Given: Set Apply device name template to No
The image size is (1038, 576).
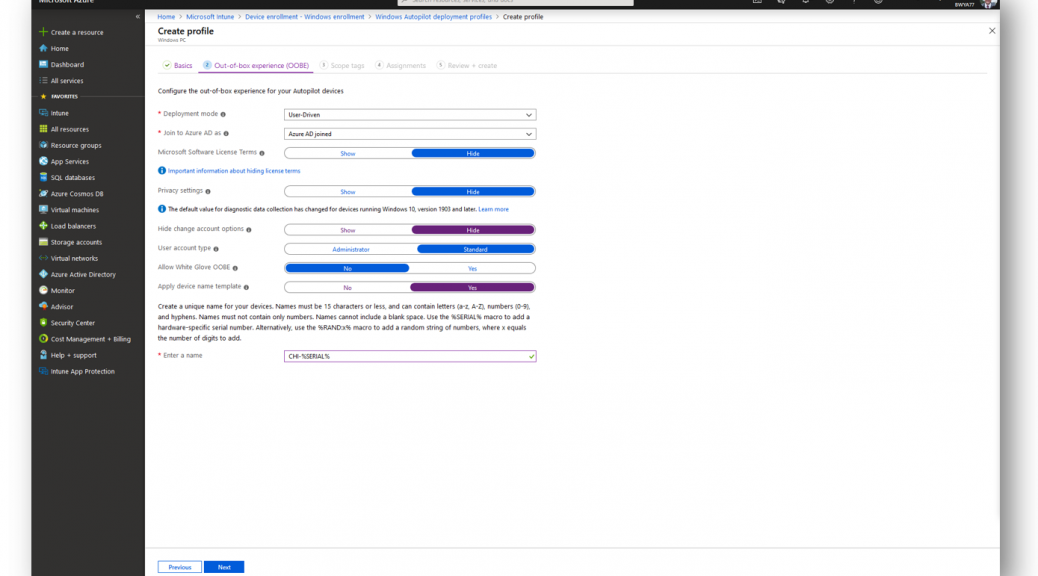Looking at the screenshot, I should click(347, 288).
